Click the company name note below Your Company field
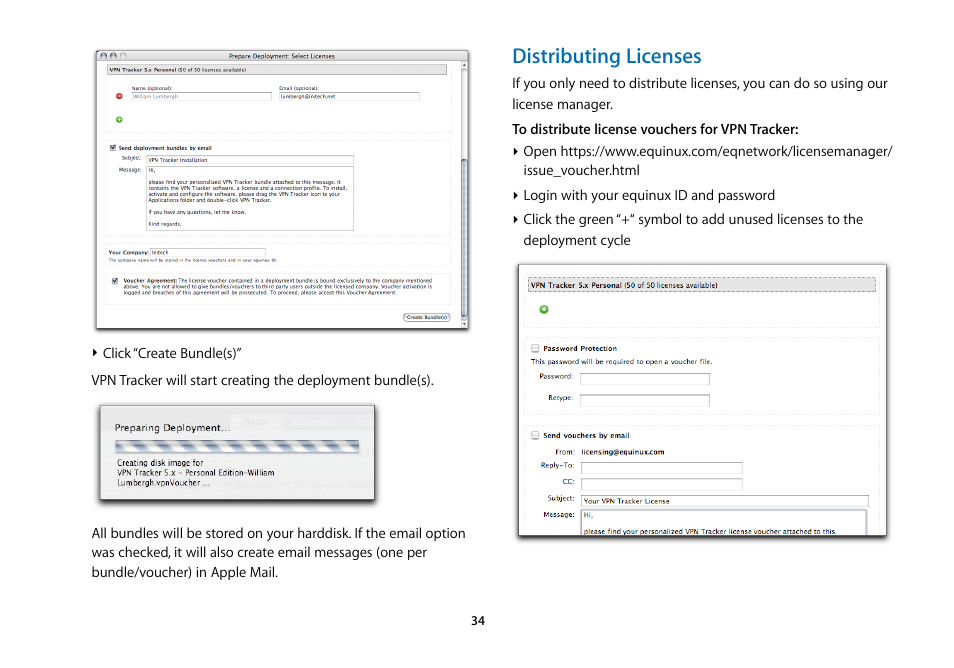The image size is (954, 668). (x=192, y=260)
